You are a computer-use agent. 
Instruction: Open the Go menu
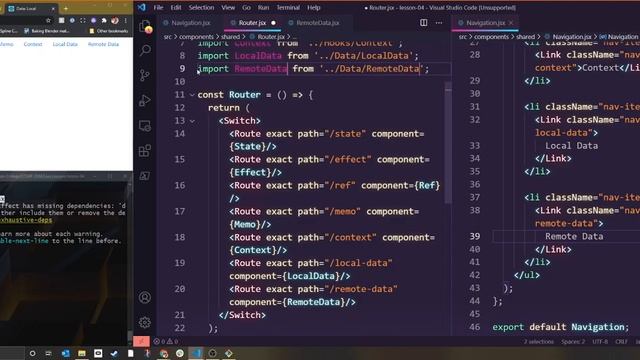247,7
